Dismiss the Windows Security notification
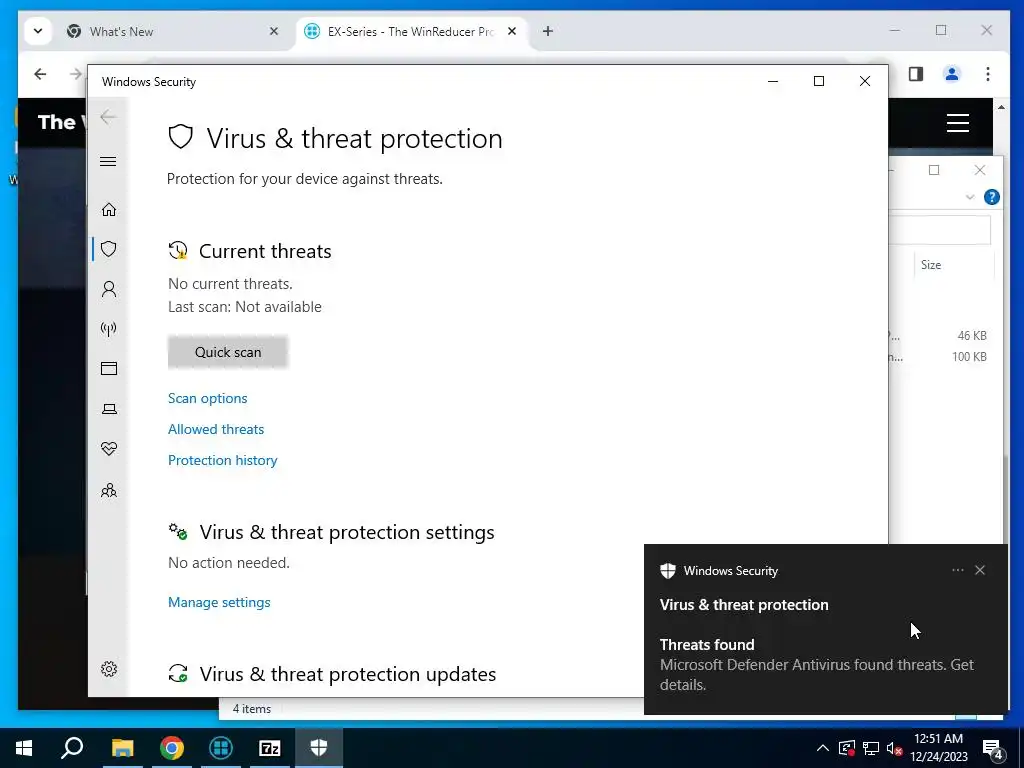1024x768 pixels. coord(980,570)
